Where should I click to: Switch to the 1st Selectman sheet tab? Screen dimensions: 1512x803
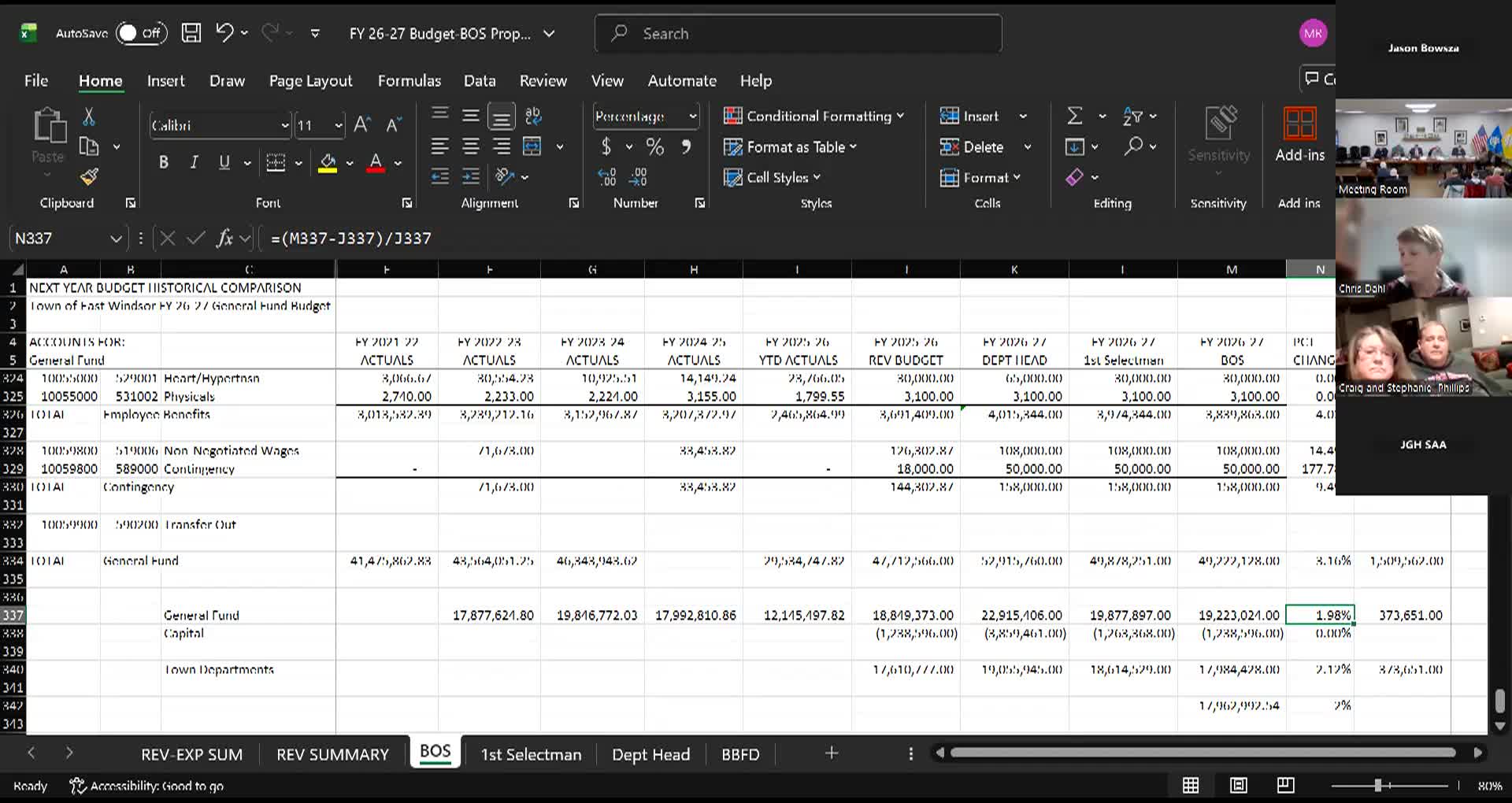click(531, 754)
